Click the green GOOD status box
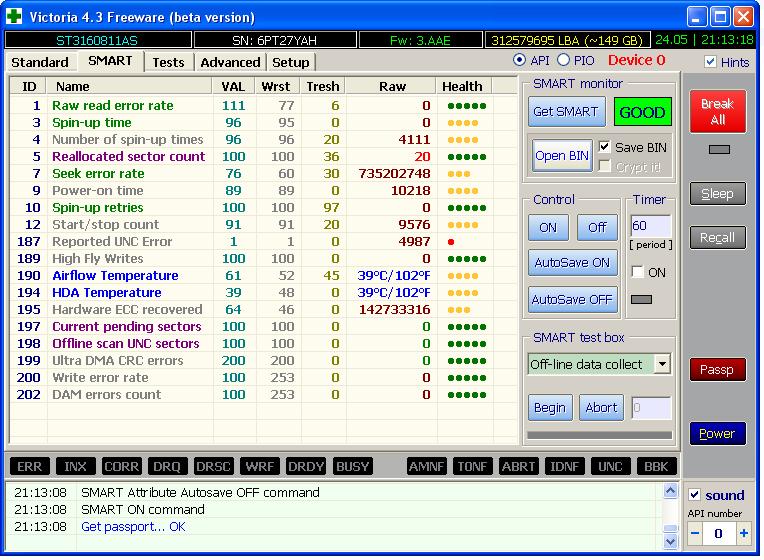Image resolution: width=764 pixels, height=560 pixels. coord(642,112)
